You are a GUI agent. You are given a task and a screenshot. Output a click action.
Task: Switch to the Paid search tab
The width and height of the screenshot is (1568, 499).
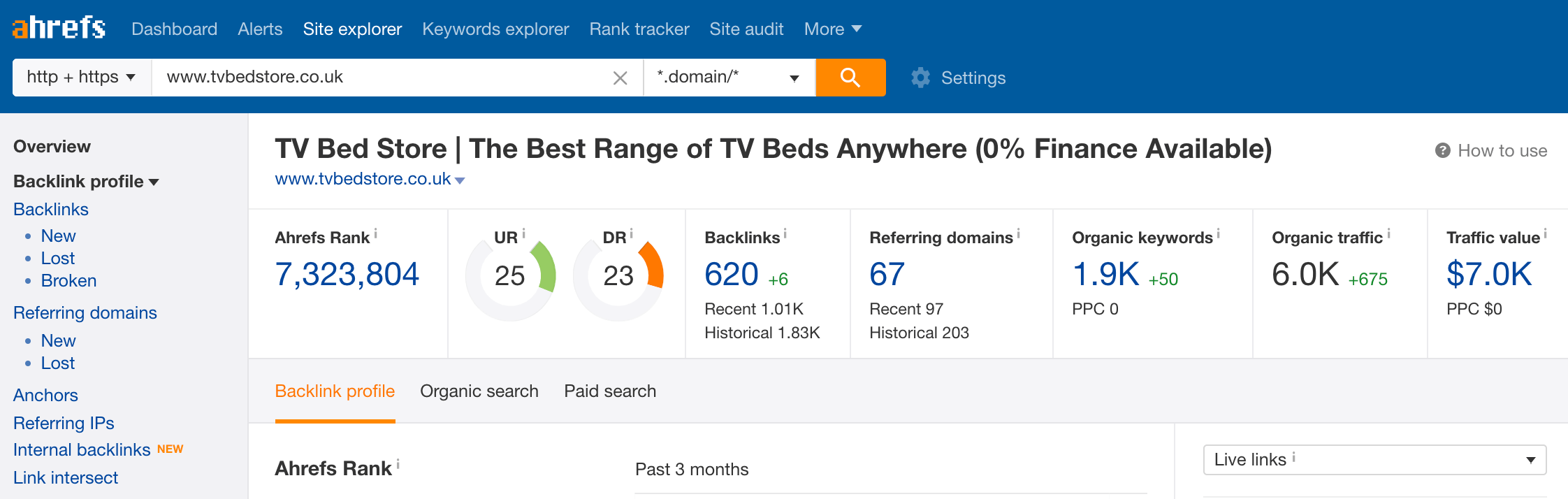[x=610, y=391]
